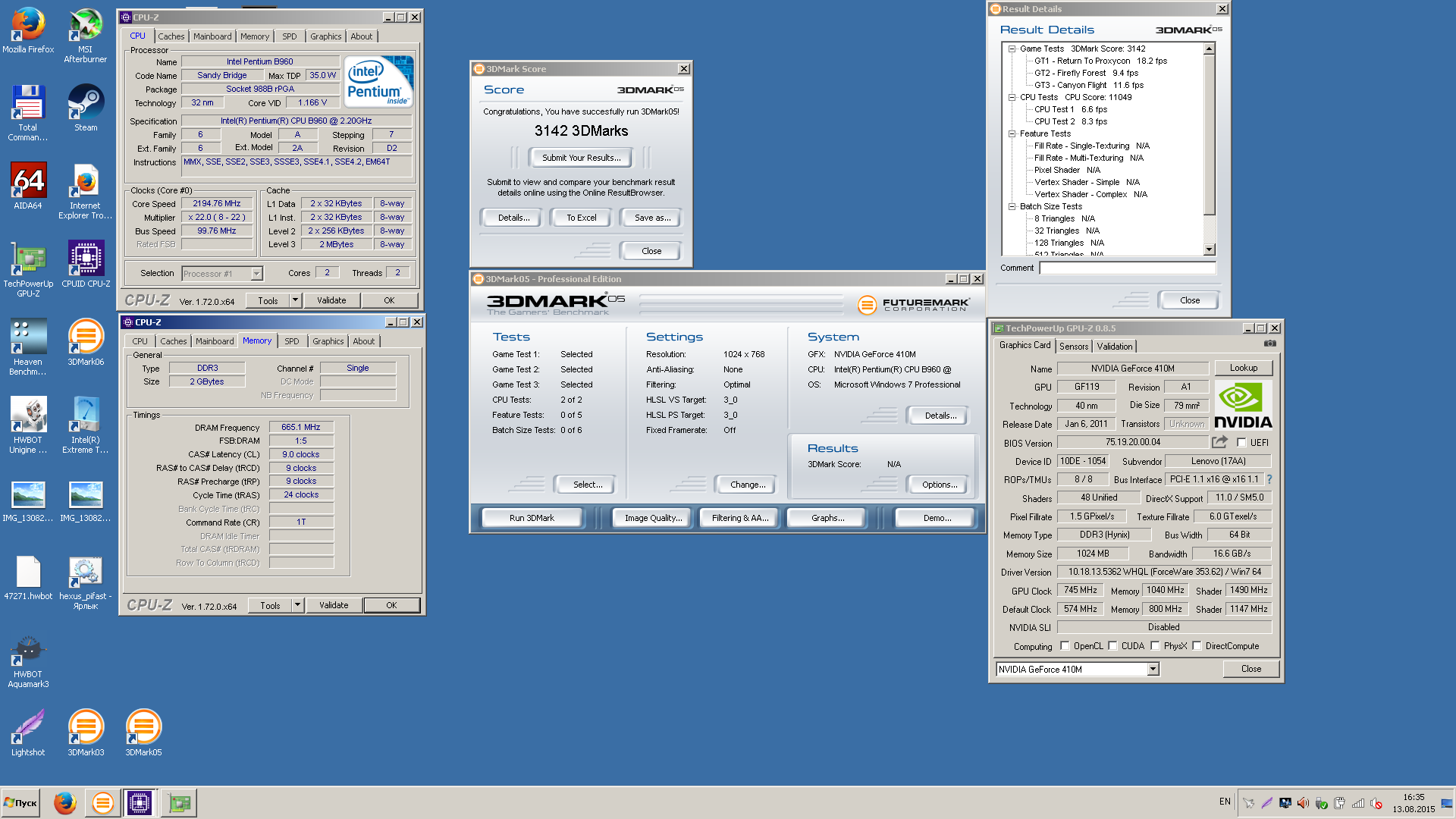Switch to CPU-Z taskbar button
This screenshot has width=1456, height=819.
[140, 802]
